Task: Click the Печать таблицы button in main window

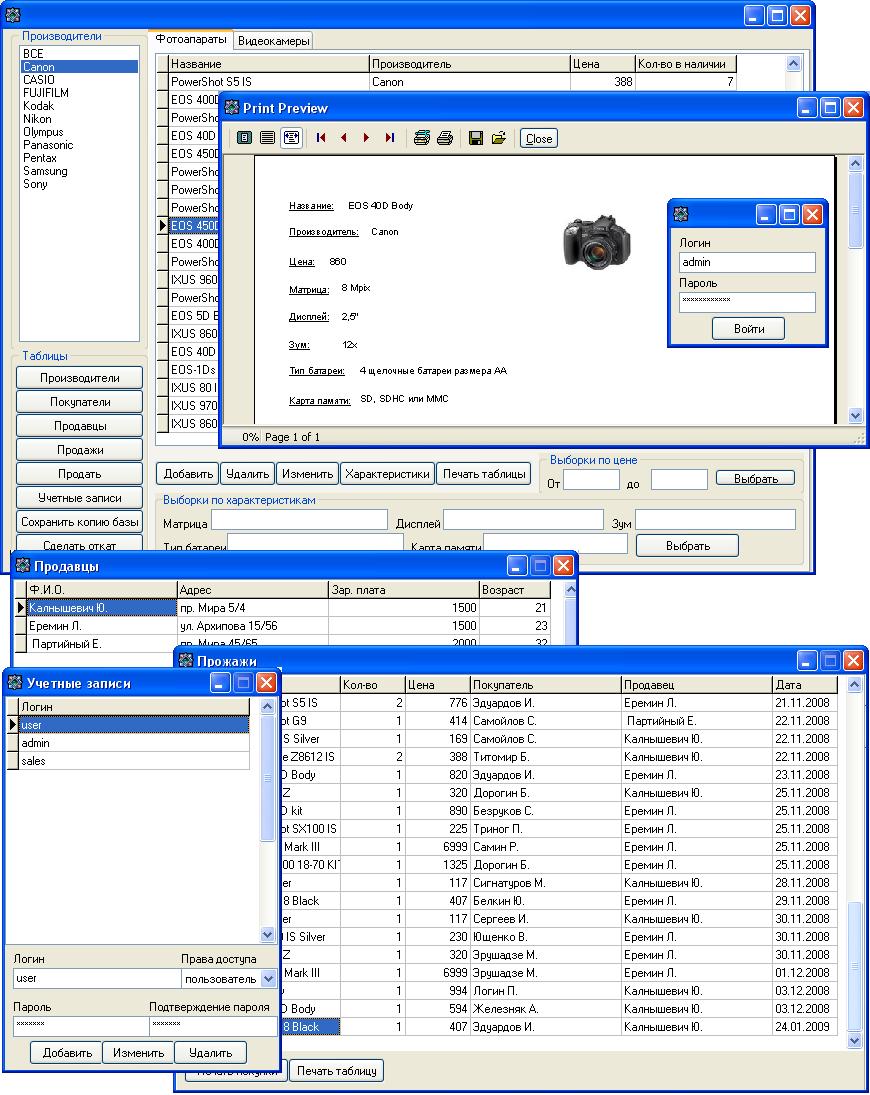Action: [484, 473]
